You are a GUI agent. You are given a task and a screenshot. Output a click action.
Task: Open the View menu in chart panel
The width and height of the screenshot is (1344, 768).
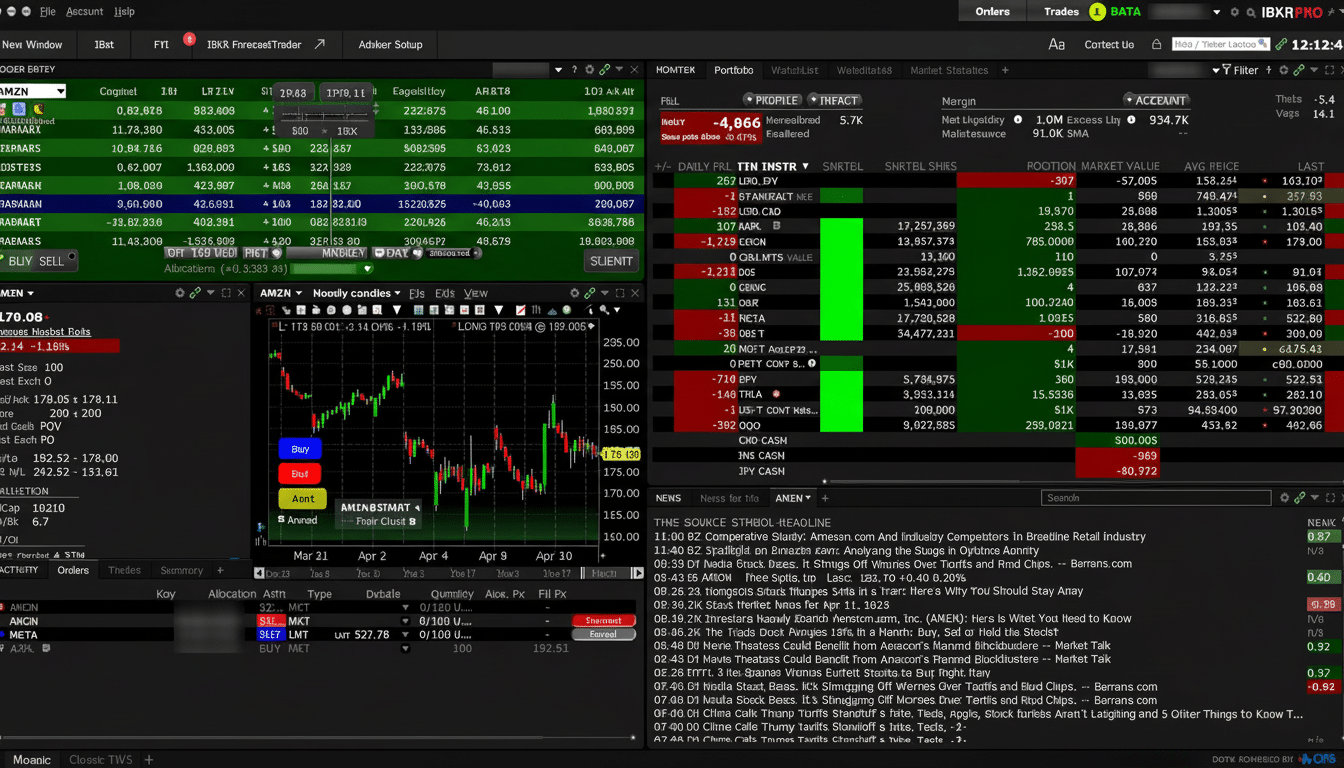pyautogui.click(x=476, y=293)
